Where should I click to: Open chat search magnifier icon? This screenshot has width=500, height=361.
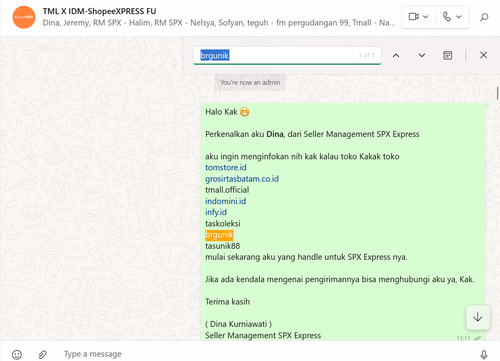484,17
